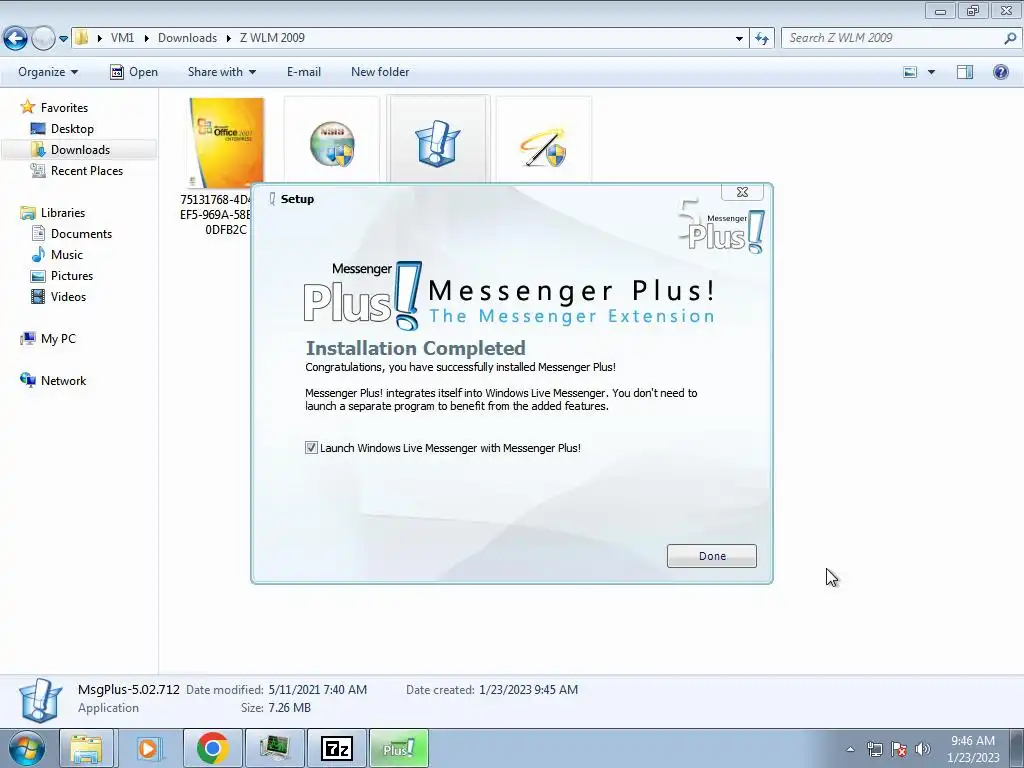Click VM1 in the address path
Image resolution: width=1024 pixels, height=768 pixels.
[x=122, y=38]
